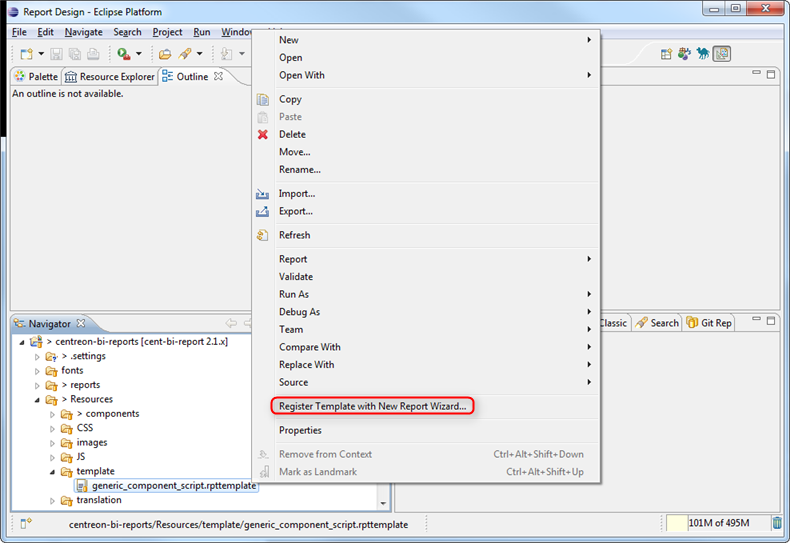The image size is (790, 543).
Task: Click the New wizard toolbar icon
Action: [x=25, y=54]
